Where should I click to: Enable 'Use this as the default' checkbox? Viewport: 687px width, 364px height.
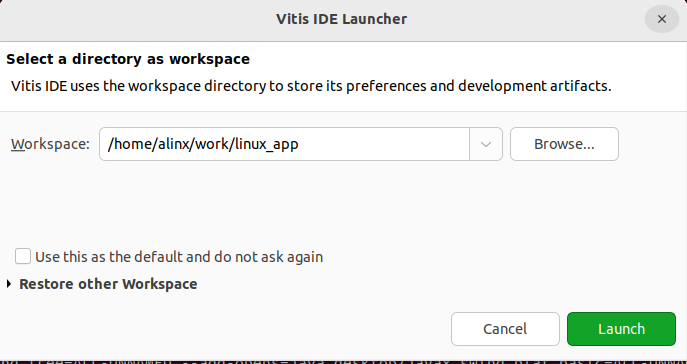[23, 256]
